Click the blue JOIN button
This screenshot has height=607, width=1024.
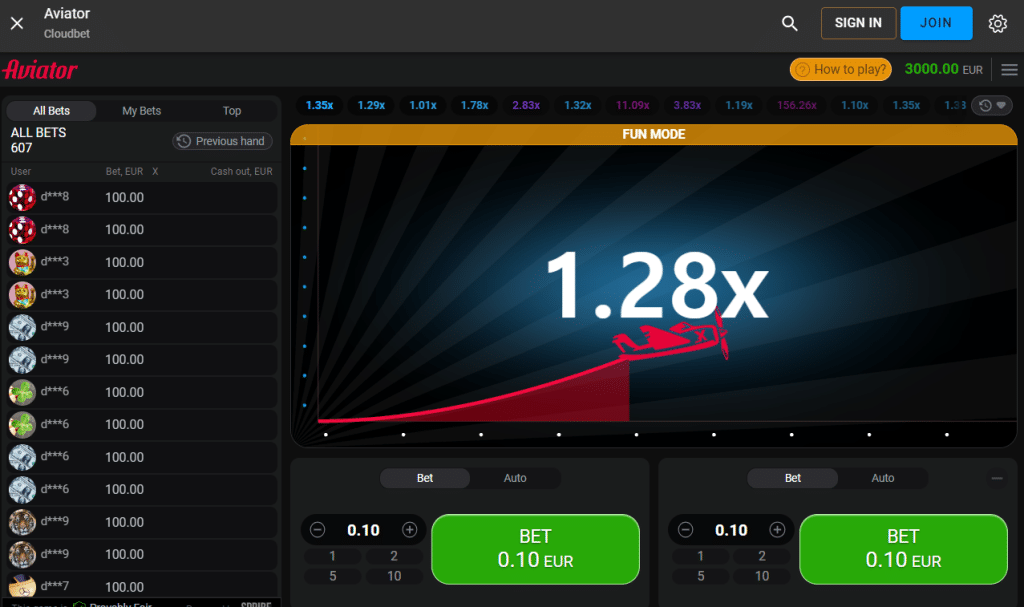(936, 23)
